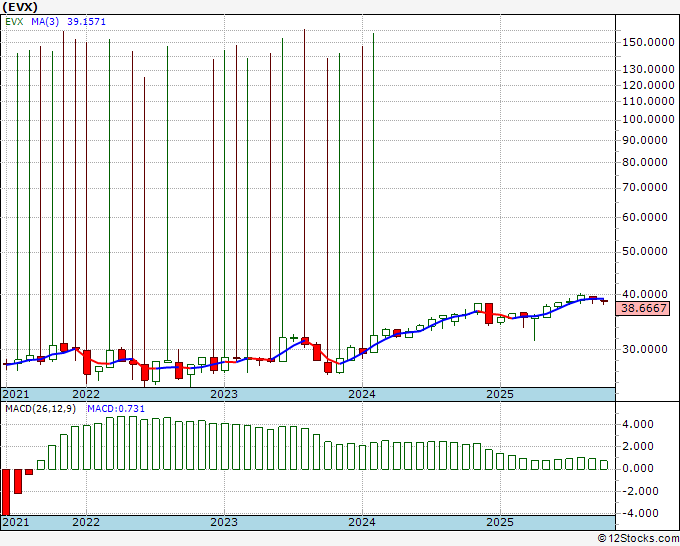Image resolution: width=680 pixels, height=546 pixels.
Task: Click the MA(3) indicator label
Action: (45, 22)
